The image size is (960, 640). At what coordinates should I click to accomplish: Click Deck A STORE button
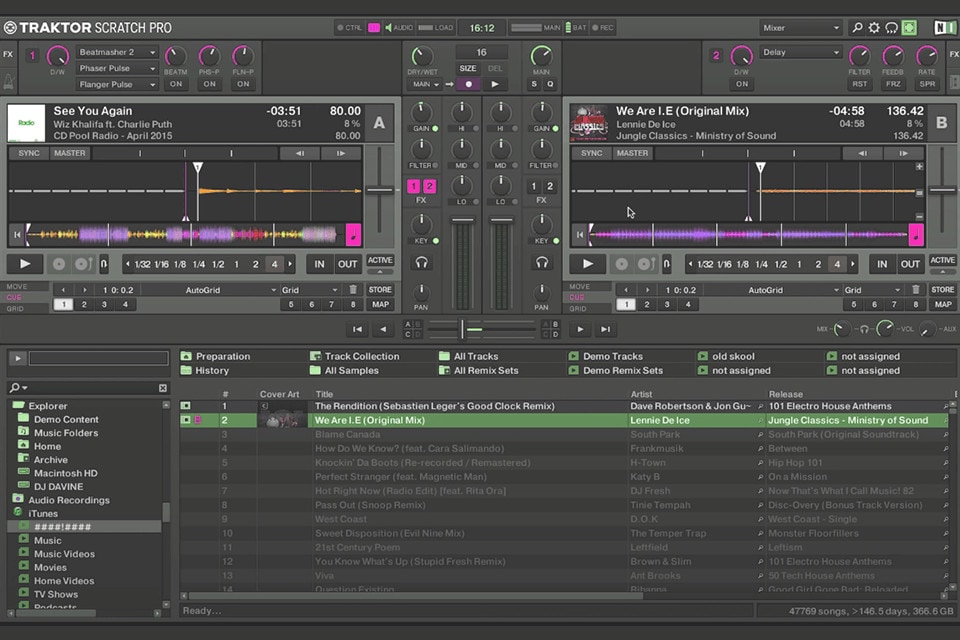380,290
